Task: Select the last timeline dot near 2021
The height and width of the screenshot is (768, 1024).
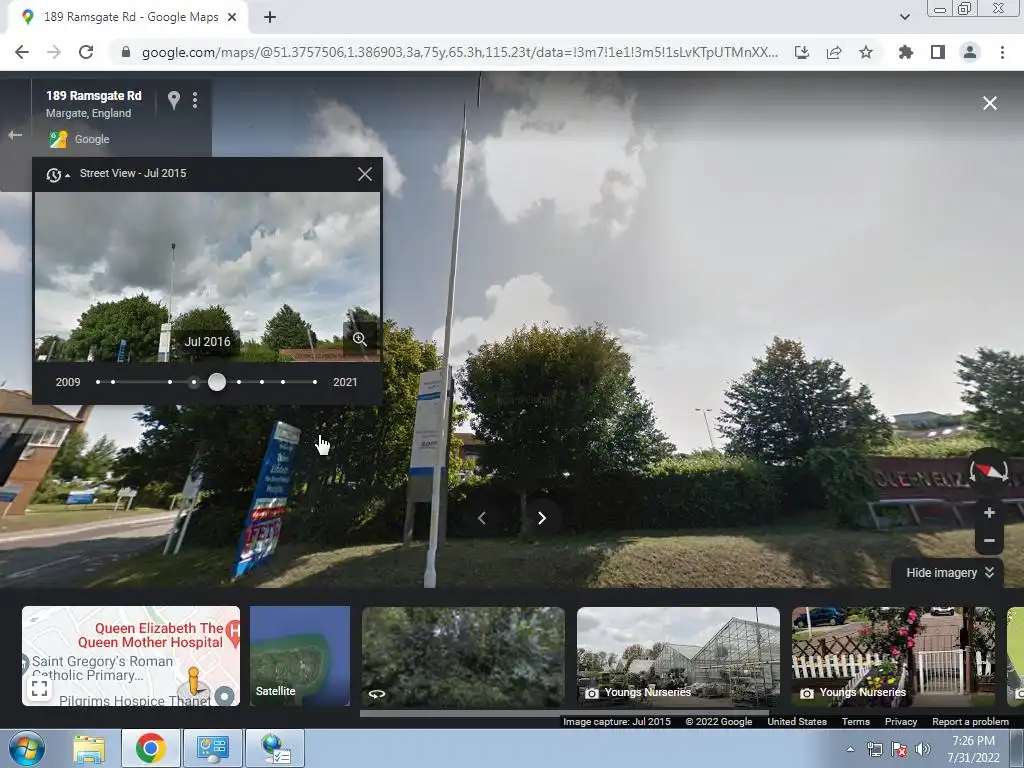Action: click(315, 382)
